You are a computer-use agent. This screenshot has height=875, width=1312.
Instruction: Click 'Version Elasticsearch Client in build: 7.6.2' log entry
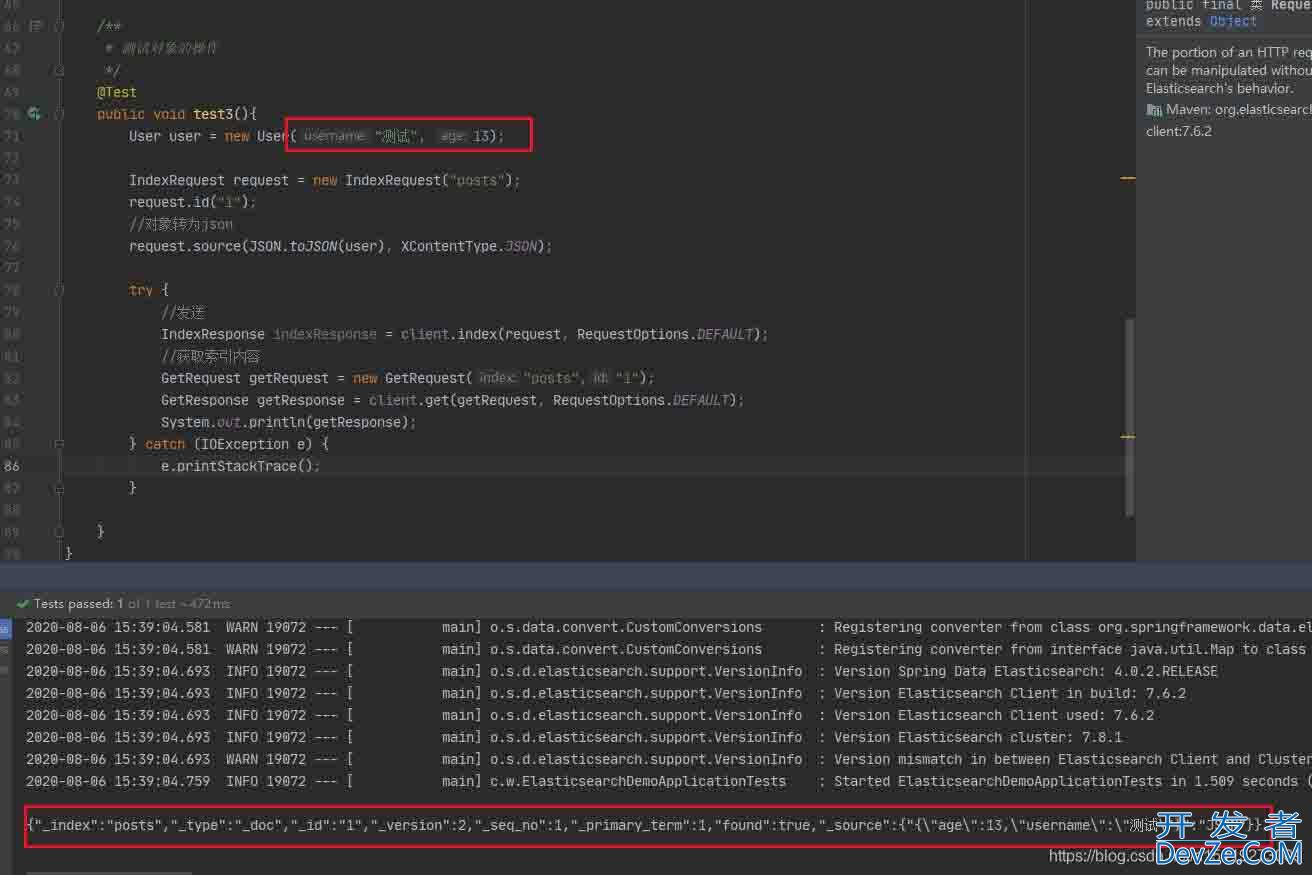(1010, 693)
